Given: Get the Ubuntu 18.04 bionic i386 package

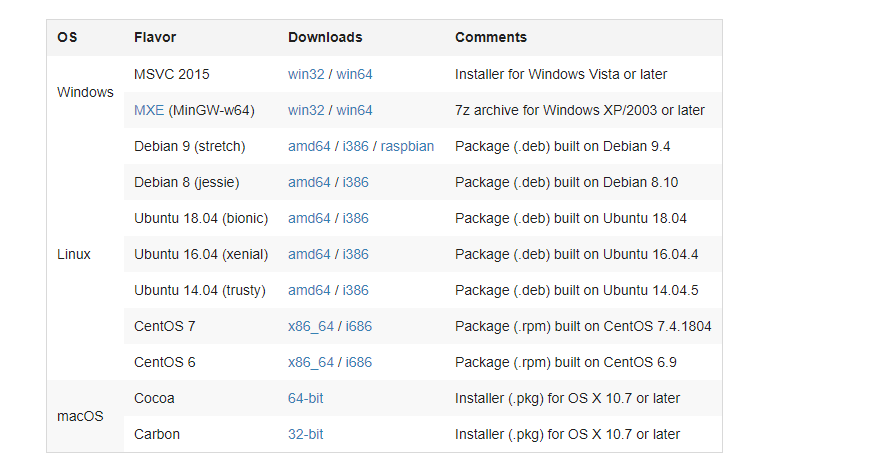Looking at the screenshot, I should (x=355, y=218).
